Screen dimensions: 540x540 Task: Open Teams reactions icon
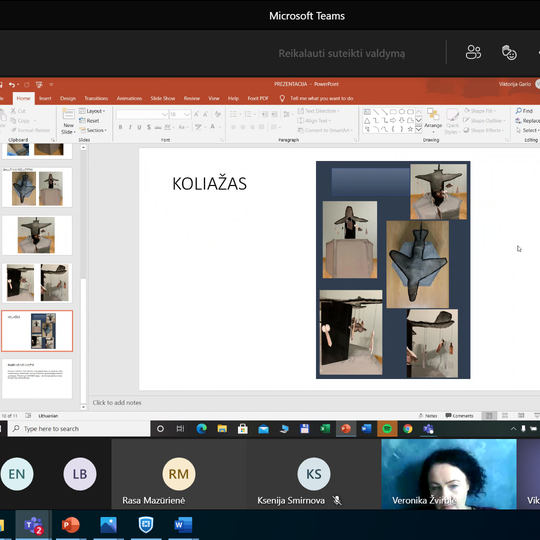509,53
